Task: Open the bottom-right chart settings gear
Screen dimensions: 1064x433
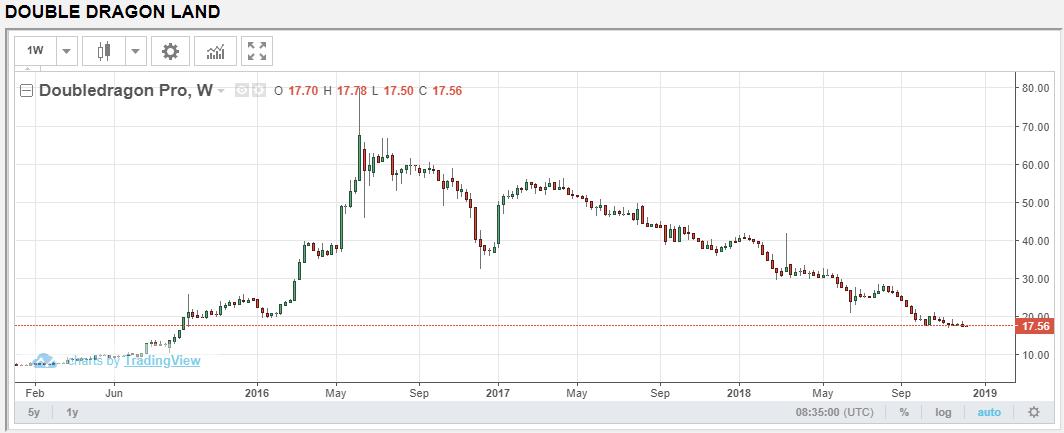Action: (1034, 412)
